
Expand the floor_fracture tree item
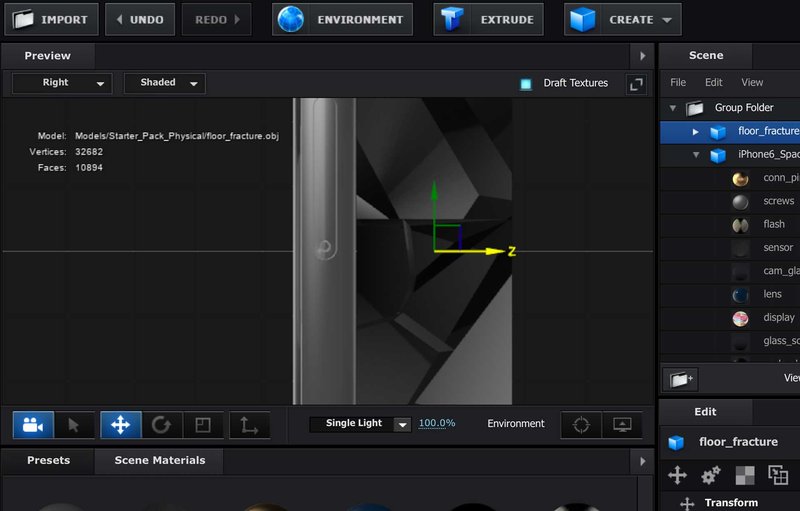[696, 131]
